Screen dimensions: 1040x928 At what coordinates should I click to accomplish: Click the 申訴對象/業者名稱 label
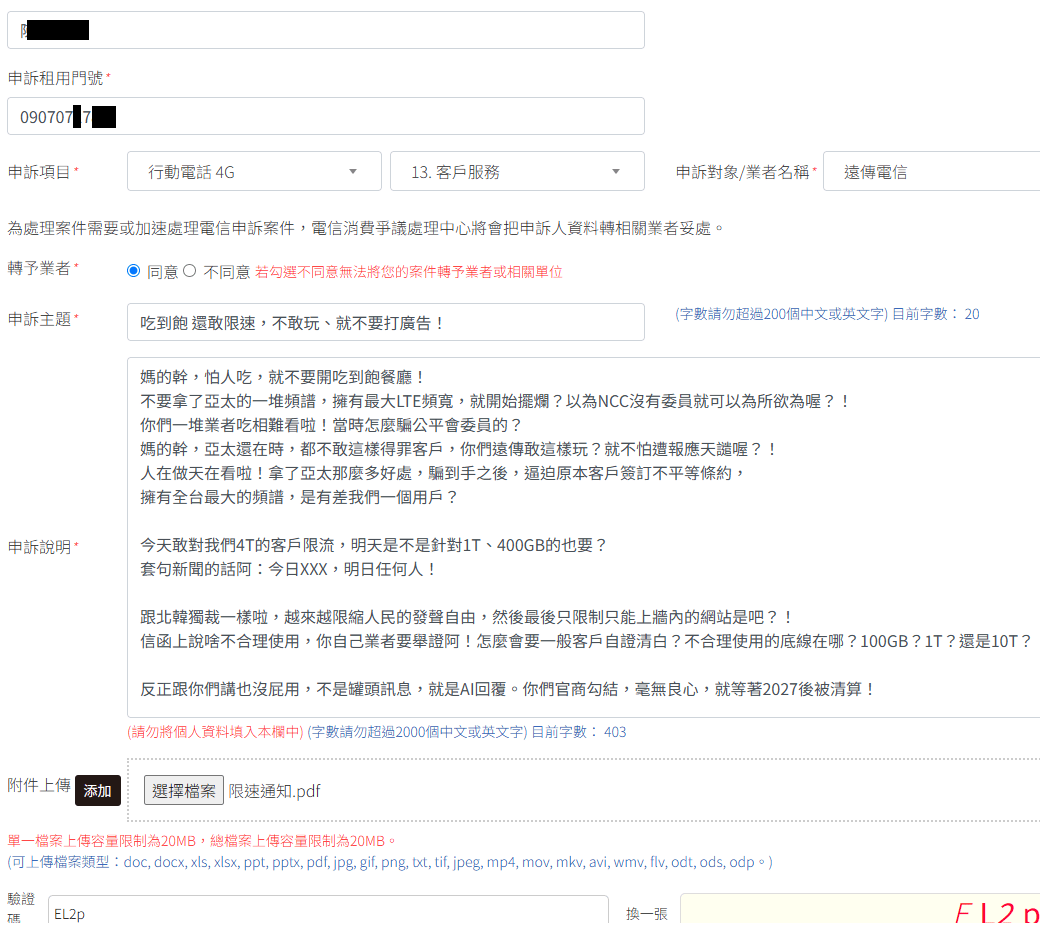tap(742, 172)
